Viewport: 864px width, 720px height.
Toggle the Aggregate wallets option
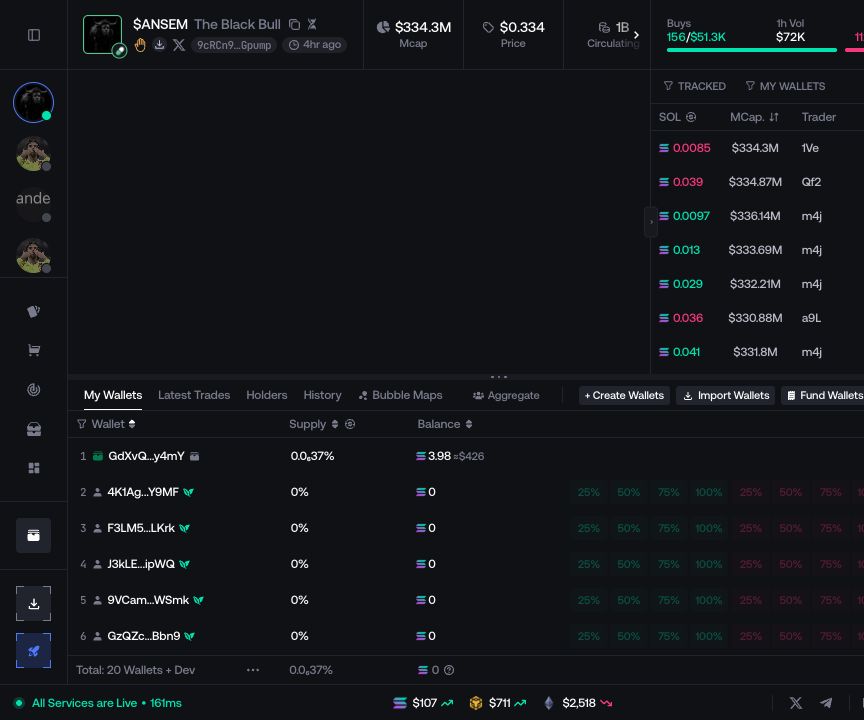click(506, 395)
